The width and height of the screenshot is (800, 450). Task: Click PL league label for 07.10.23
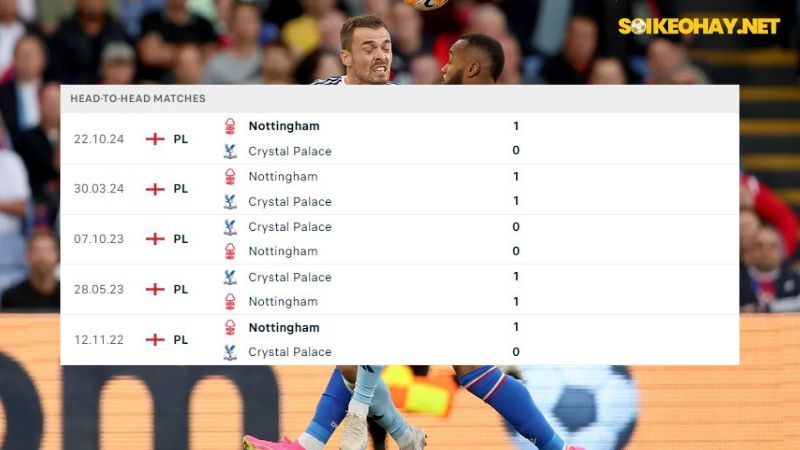click(x=181, y=239)
